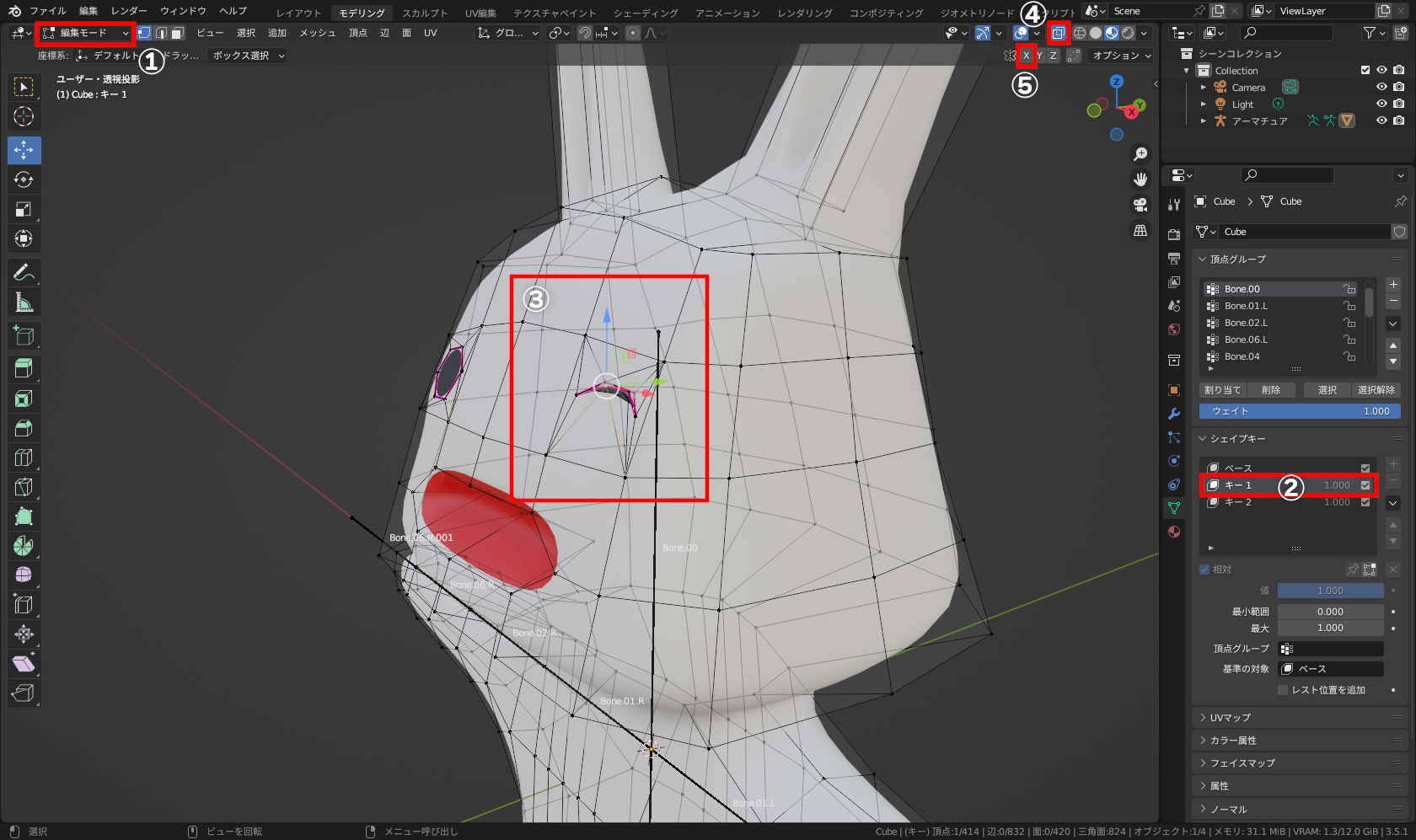Open the Material properties tab

[x=1174, y=532]
